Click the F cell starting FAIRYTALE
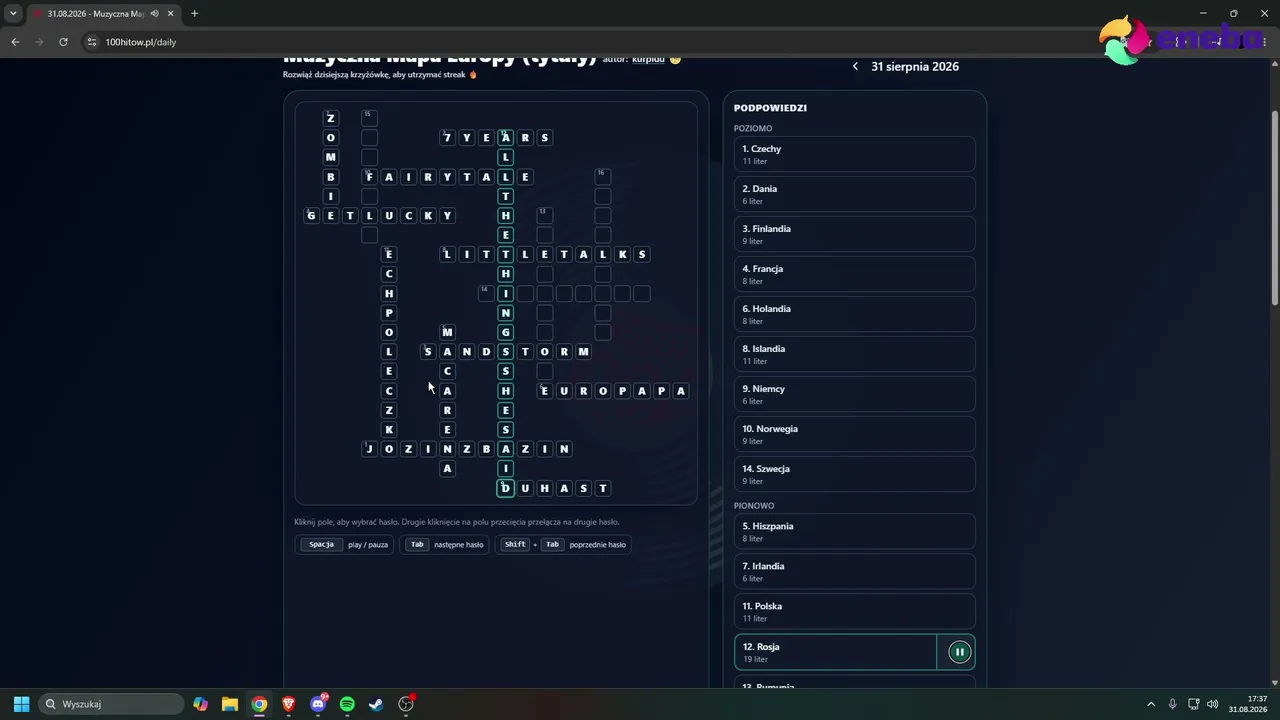The image size is (1280, 720). pos(369,176)
